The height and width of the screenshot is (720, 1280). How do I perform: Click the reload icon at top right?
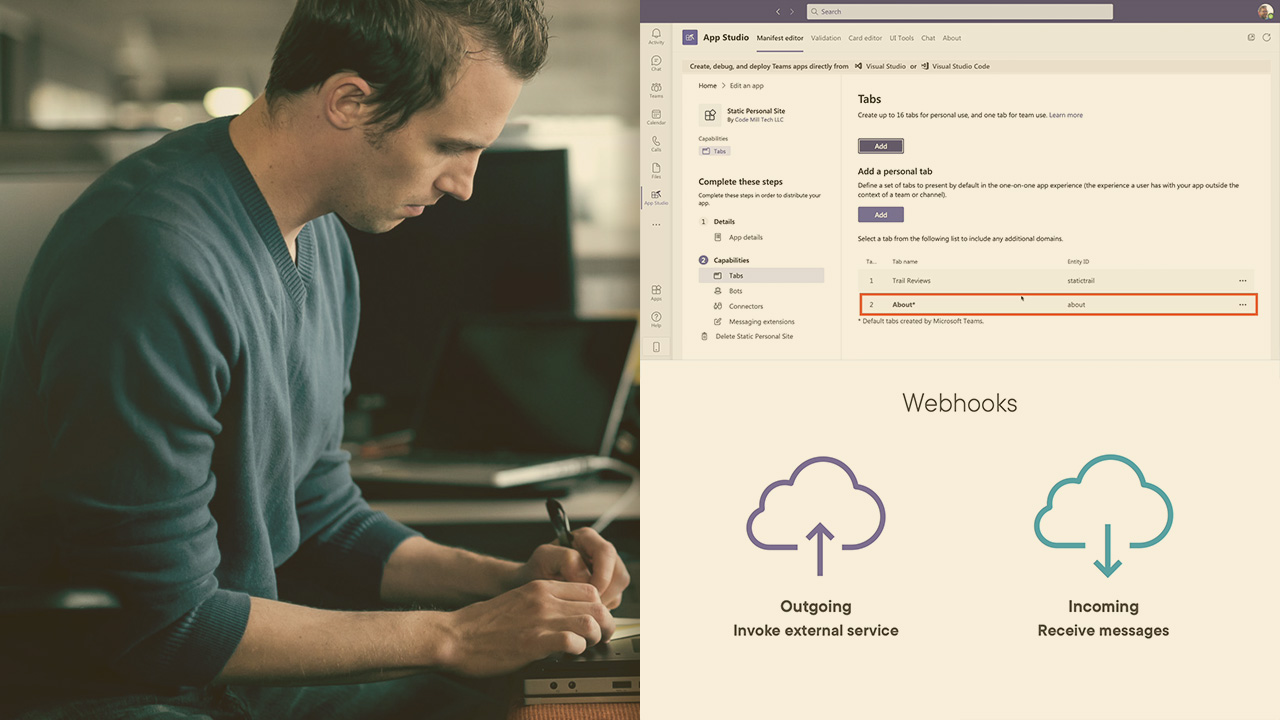1267,38
